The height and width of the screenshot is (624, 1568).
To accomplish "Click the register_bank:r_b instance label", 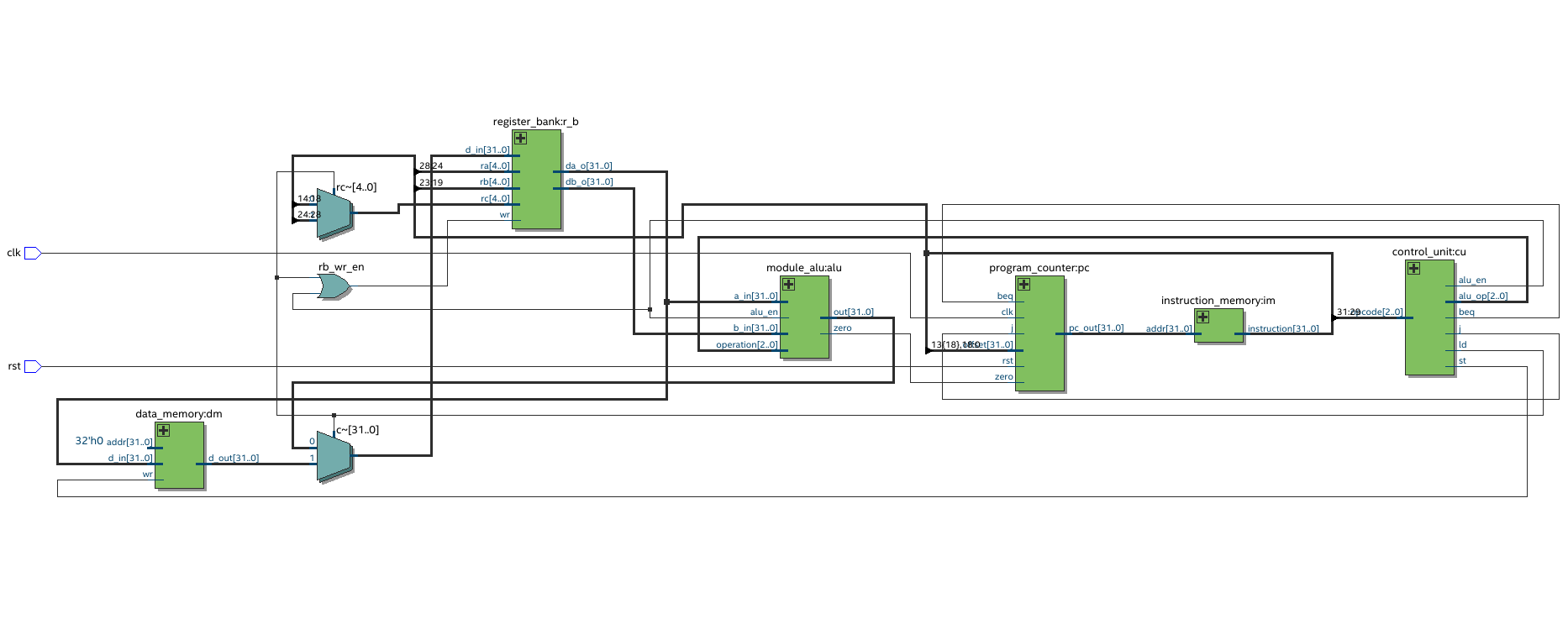I will tap(535, 122).
